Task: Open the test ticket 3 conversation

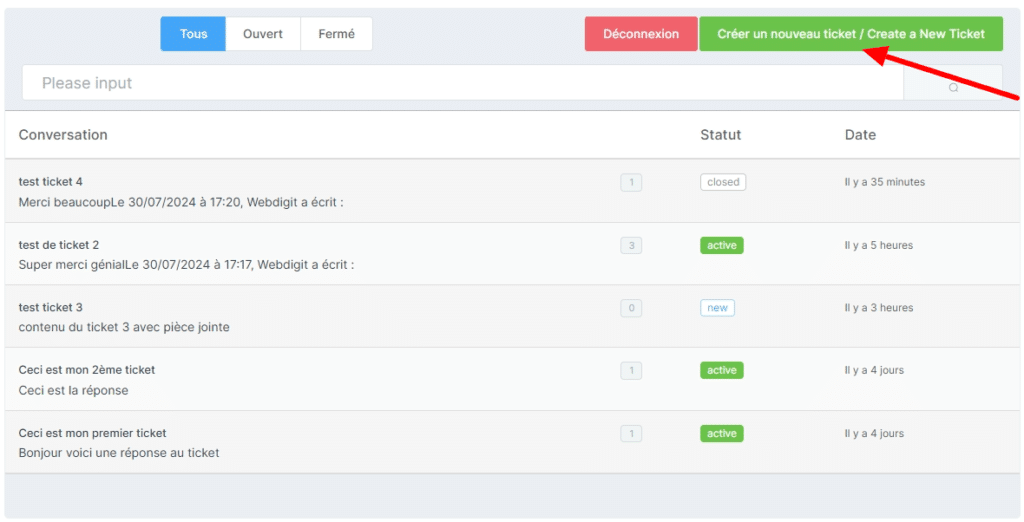Action: pos(51,307)
